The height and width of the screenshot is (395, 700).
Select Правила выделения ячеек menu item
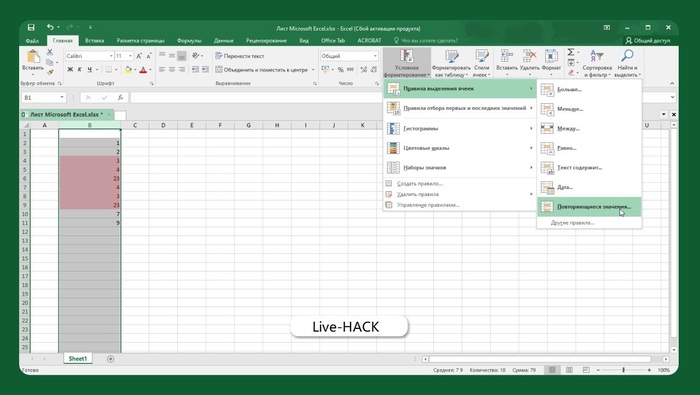(459, 89)
